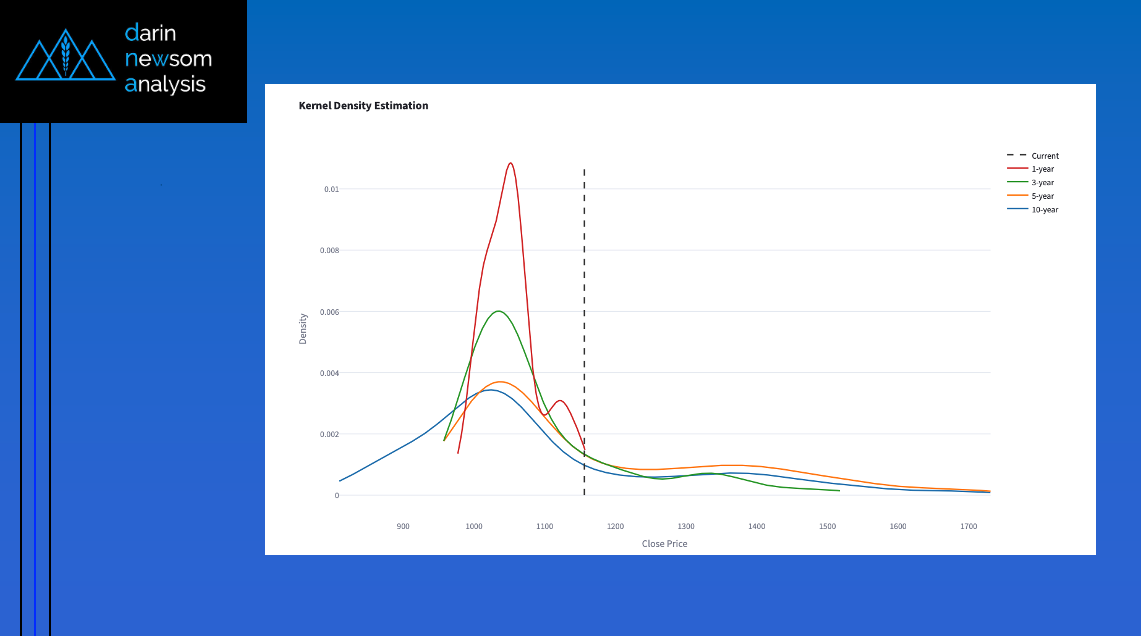
Task: Select the 1700 tick on the x-axis
Action: coord(968,526)
